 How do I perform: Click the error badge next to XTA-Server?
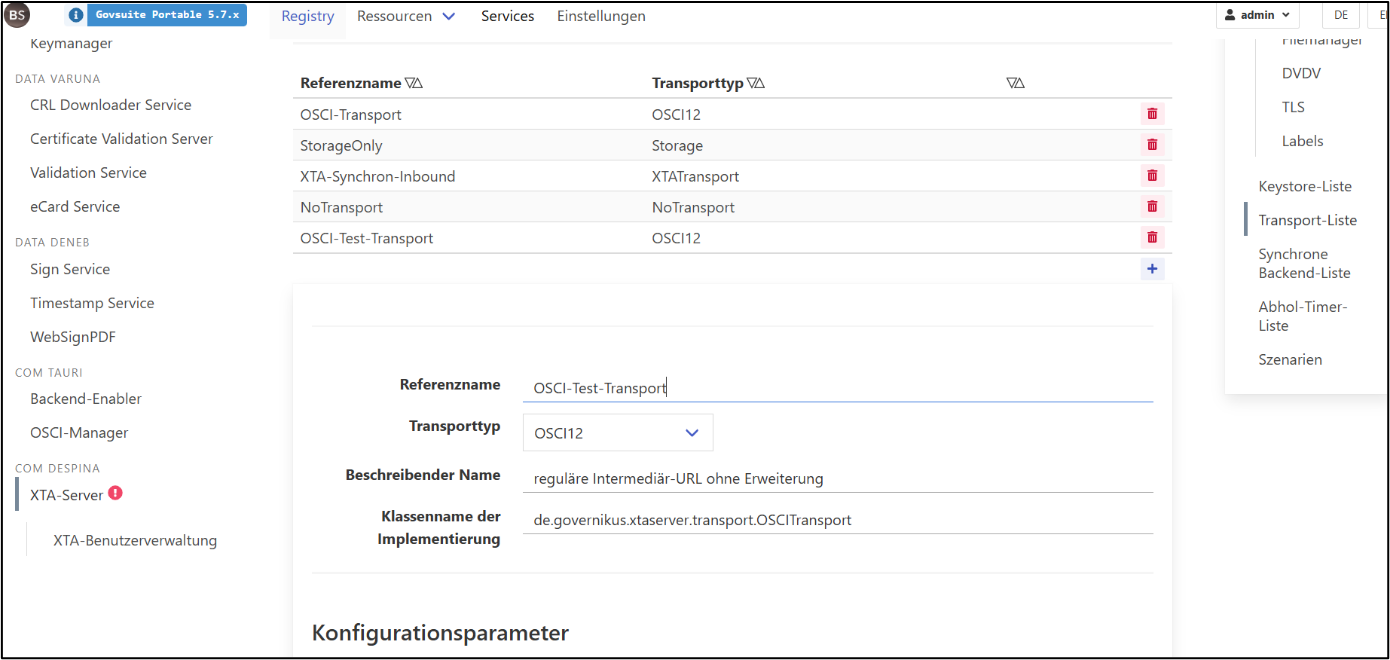pyautogui.click(x=114, y=490)
